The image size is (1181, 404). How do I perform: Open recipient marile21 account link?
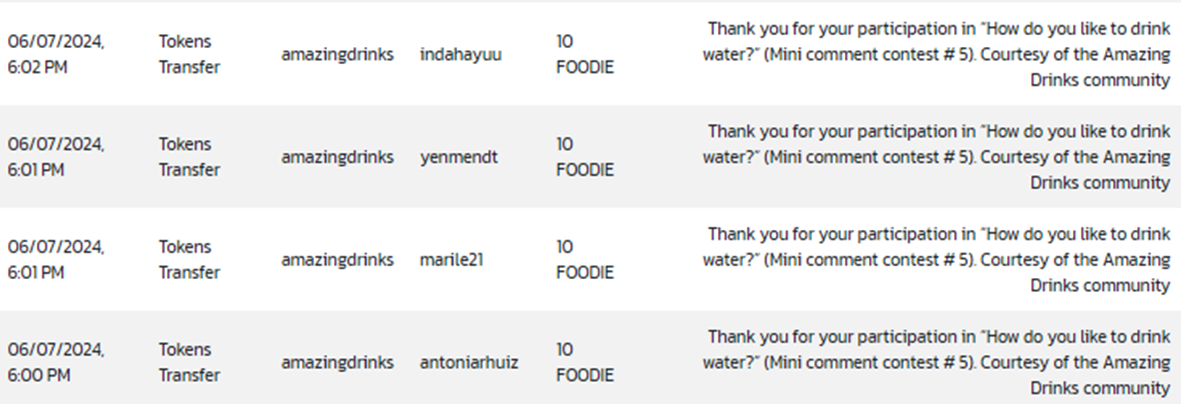click(452, 260)
